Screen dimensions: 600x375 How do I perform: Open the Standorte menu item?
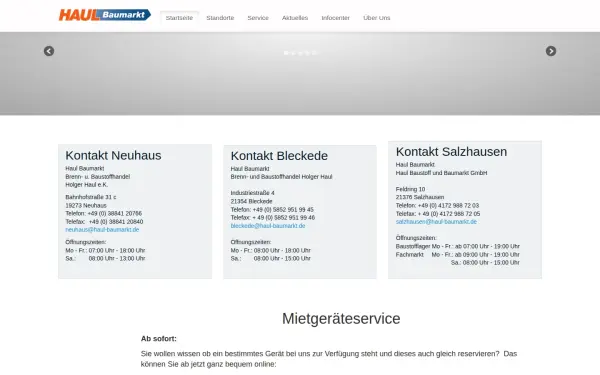[220, 18]
